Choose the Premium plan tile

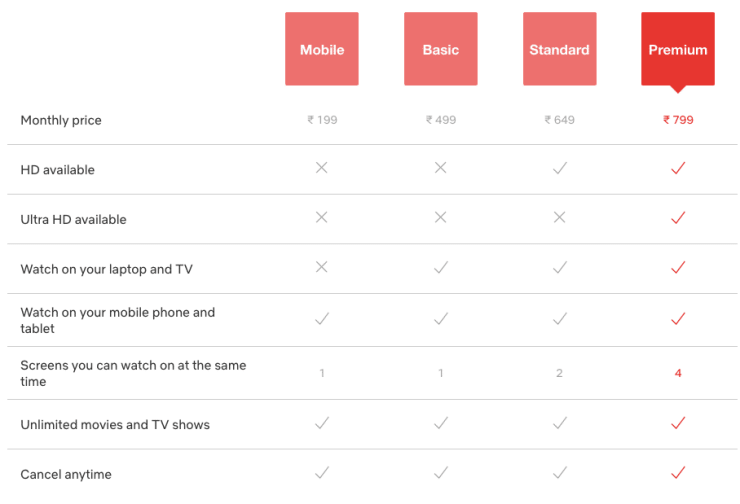pyautogui.click(x=678, y=49)
